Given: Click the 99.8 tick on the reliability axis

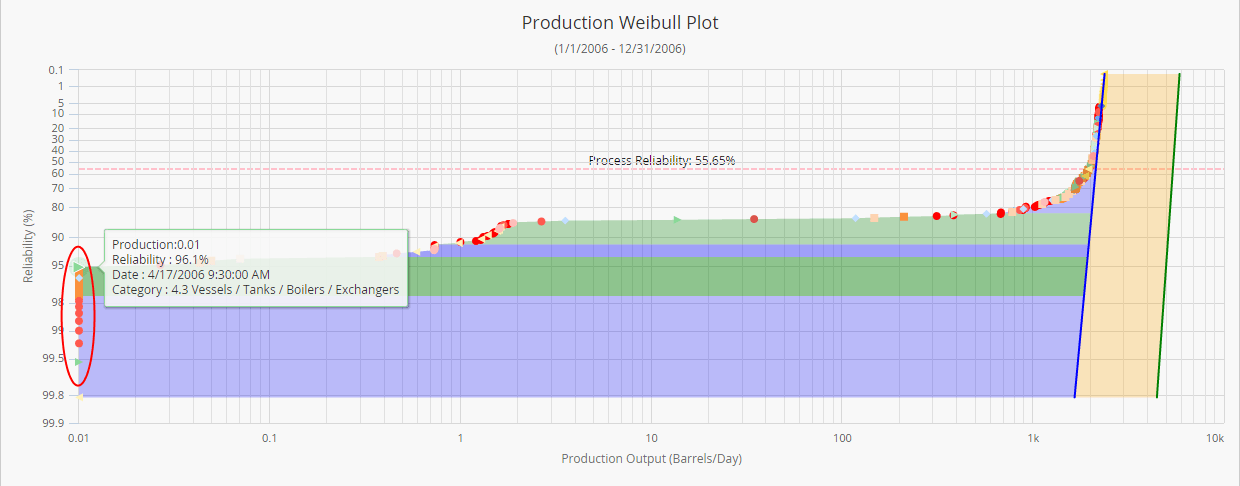Looking at the screenshot, I should coord(53,397).
